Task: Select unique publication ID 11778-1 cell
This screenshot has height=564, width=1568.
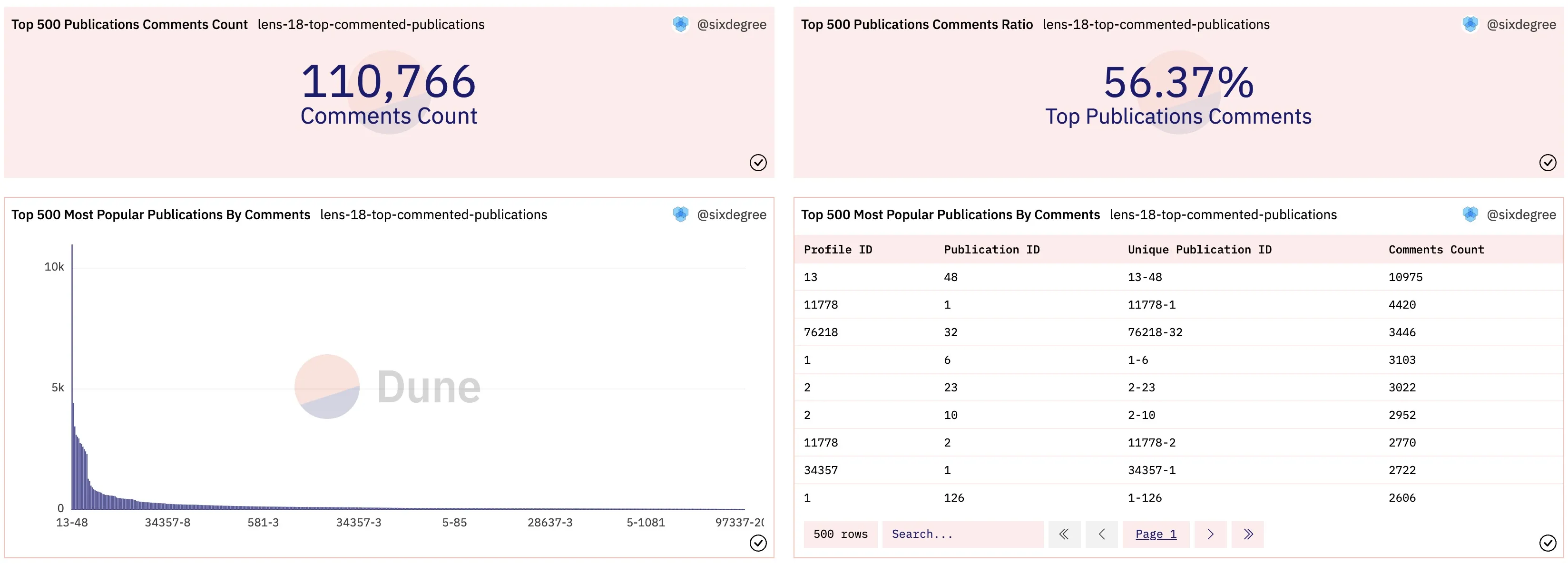Action: [x=1152, y=305]
